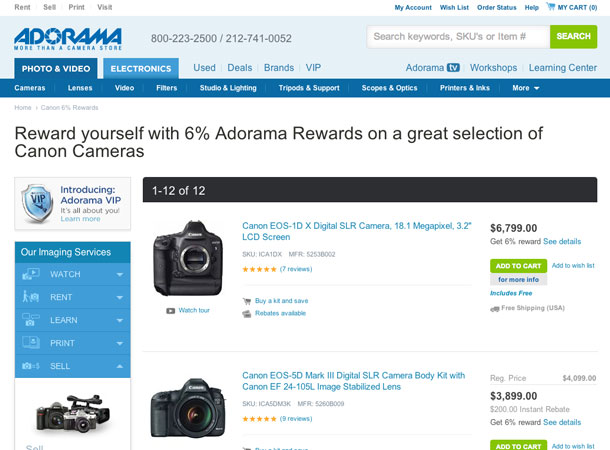Viewport: 610px width, 450px height.
Task: Expand the LEARN services section
Action: (x=120, y=320)
